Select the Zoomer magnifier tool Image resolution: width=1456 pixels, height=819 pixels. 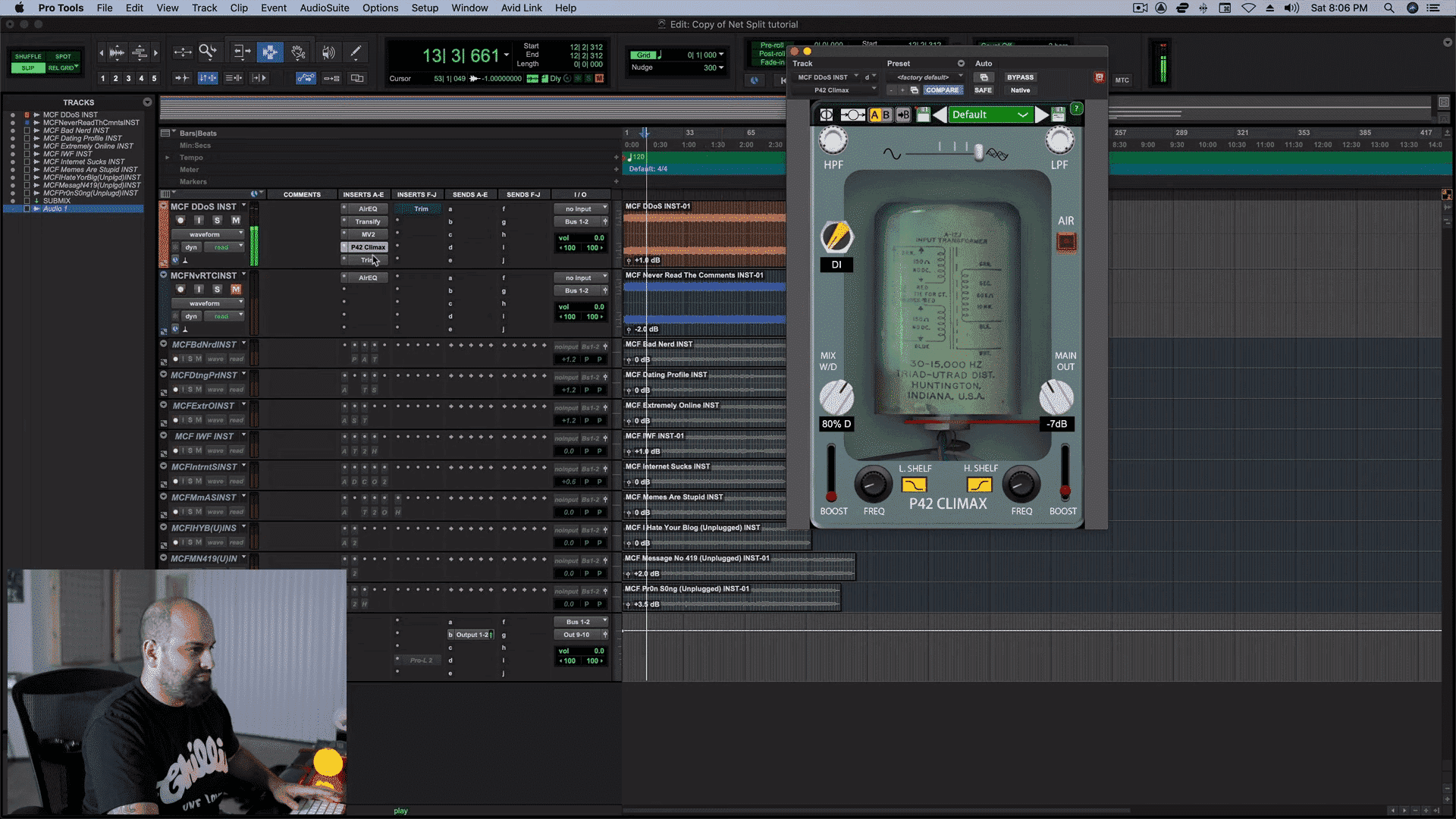[x=207, y=52]
